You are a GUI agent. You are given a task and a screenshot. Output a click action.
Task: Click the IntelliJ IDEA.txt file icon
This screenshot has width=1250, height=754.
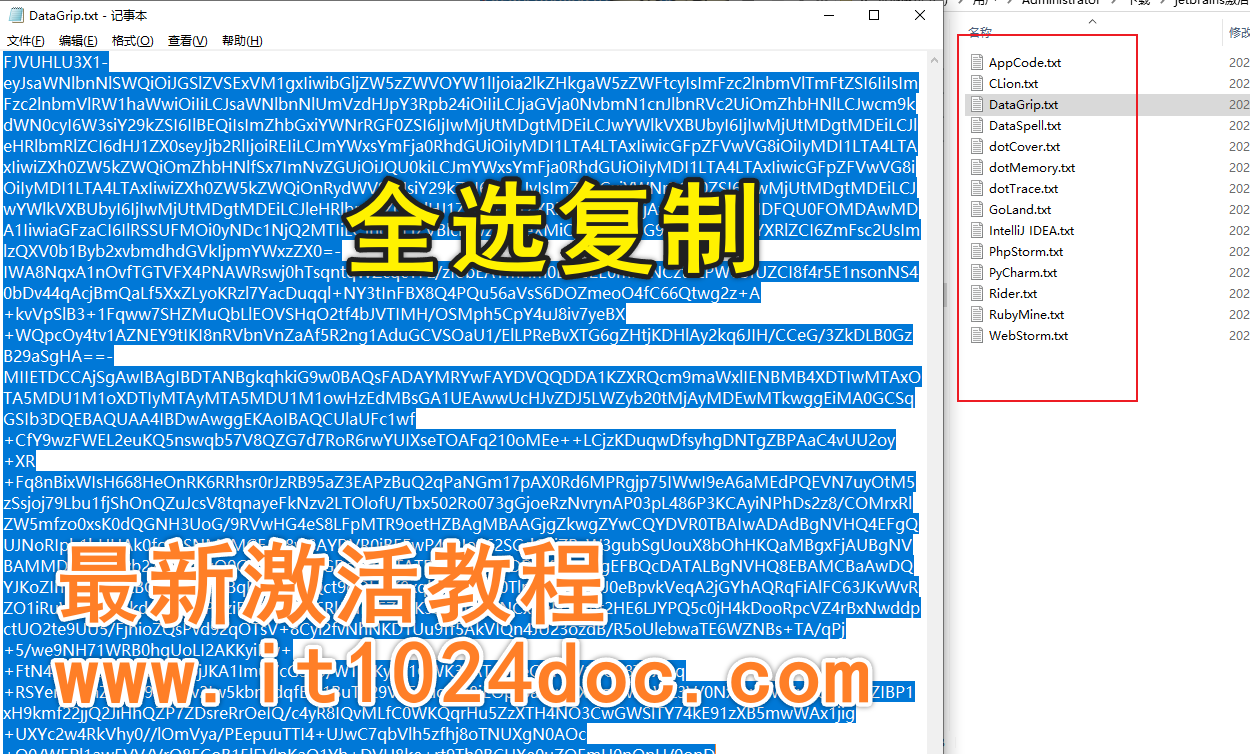tap(978, 230)
